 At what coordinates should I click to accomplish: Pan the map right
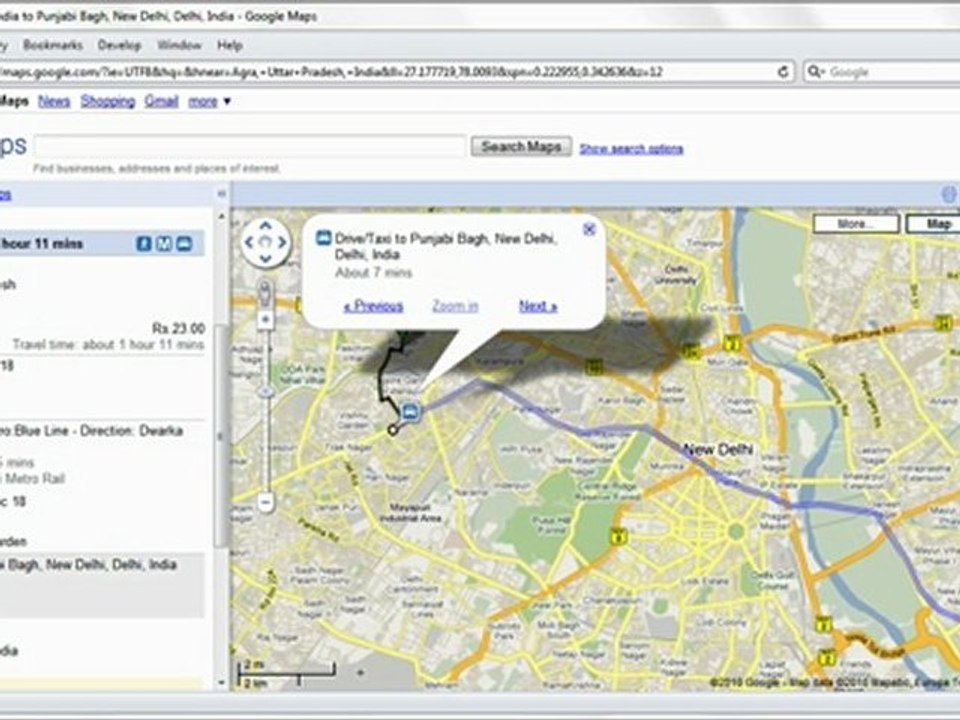[282, 242]
